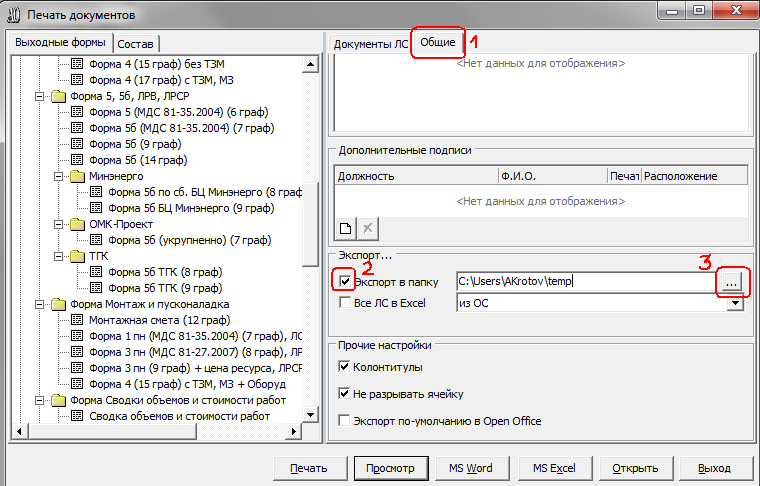760x486 pixels.
Task: Select Форма 3 пн (9 граф) + цена ресурса
Action: click(195, 368)
